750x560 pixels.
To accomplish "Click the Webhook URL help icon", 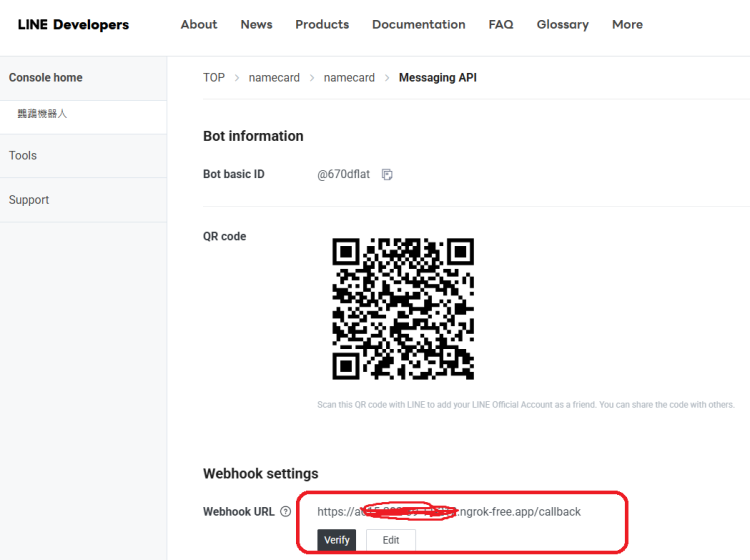I will [x=286, y=512].
